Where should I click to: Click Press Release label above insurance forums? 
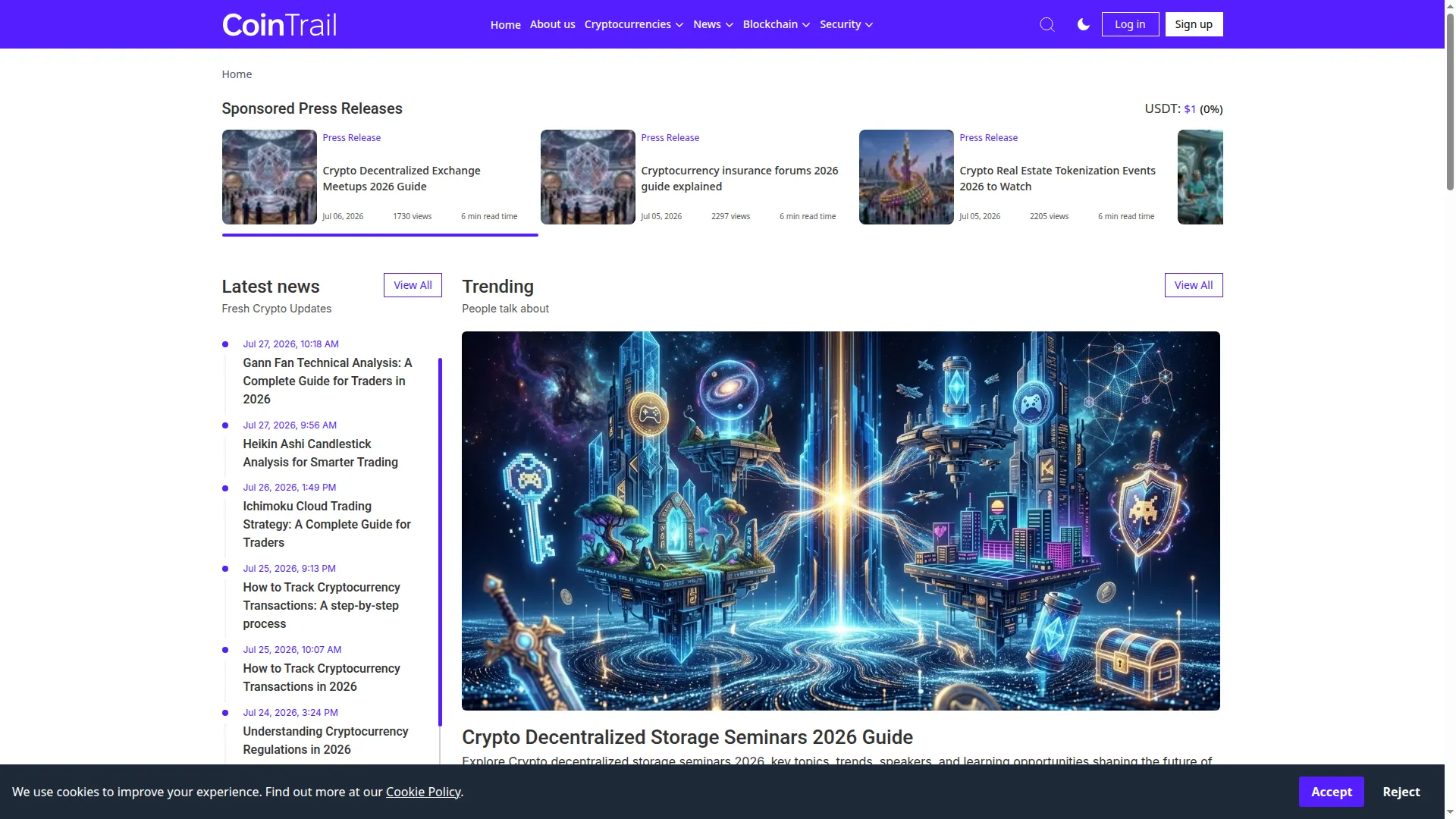point(670,137)
